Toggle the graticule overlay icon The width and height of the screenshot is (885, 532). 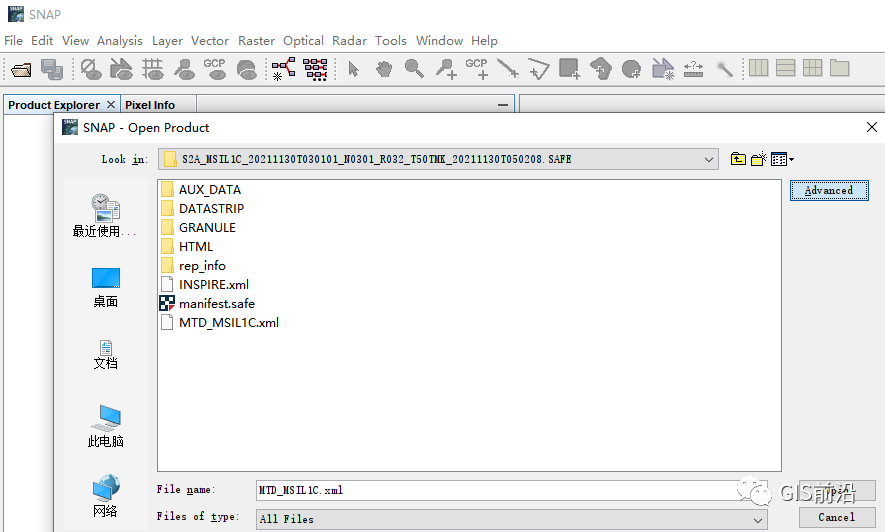click(152, 69)
